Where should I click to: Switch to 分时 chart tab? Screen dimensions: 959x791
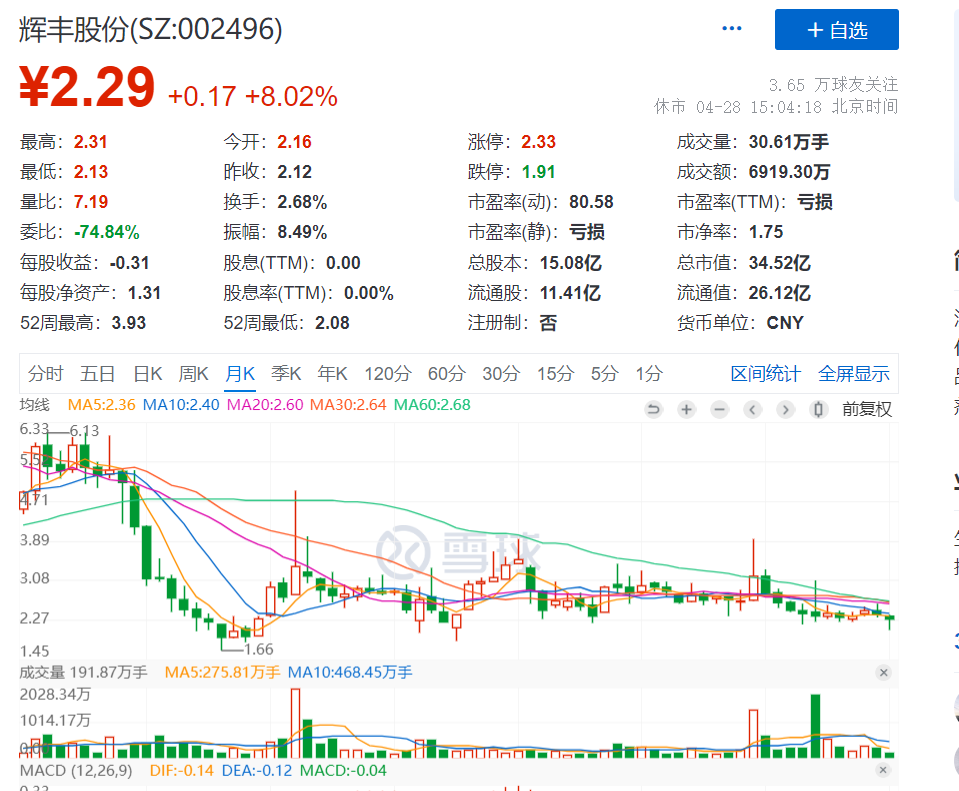45,373
